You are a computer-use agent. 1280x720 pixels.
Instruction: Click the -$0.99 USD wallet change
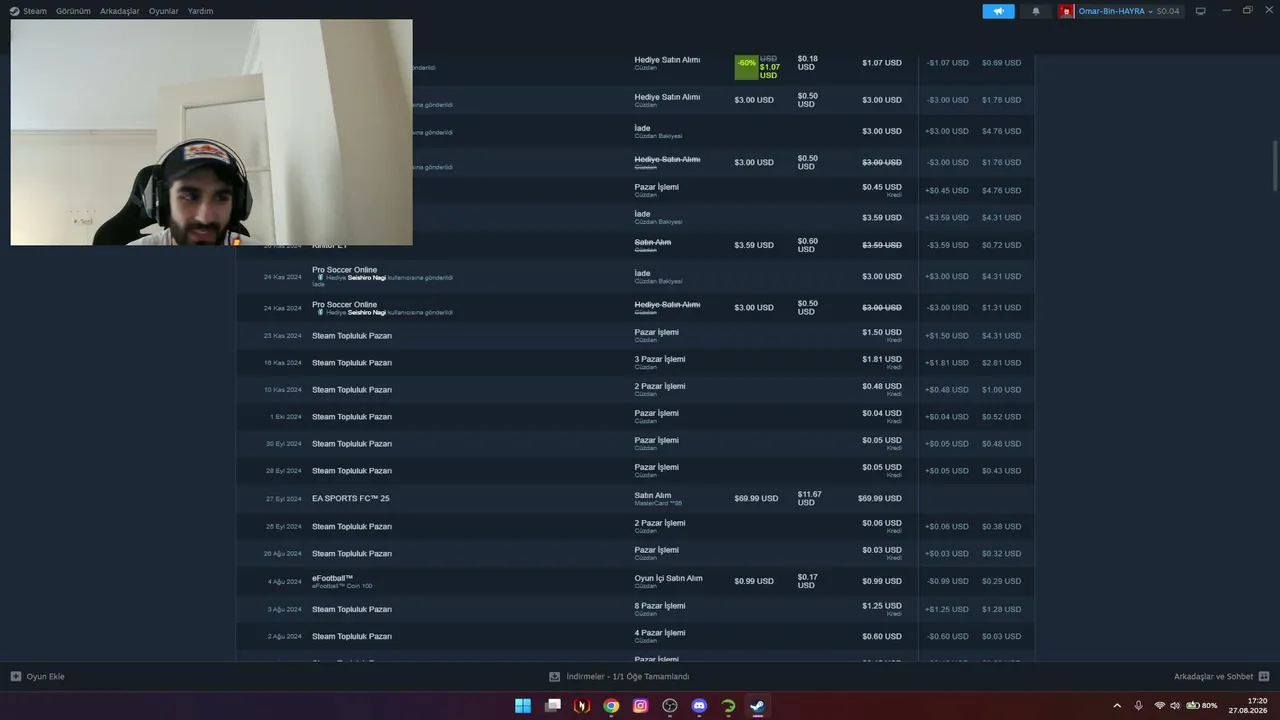947,582
